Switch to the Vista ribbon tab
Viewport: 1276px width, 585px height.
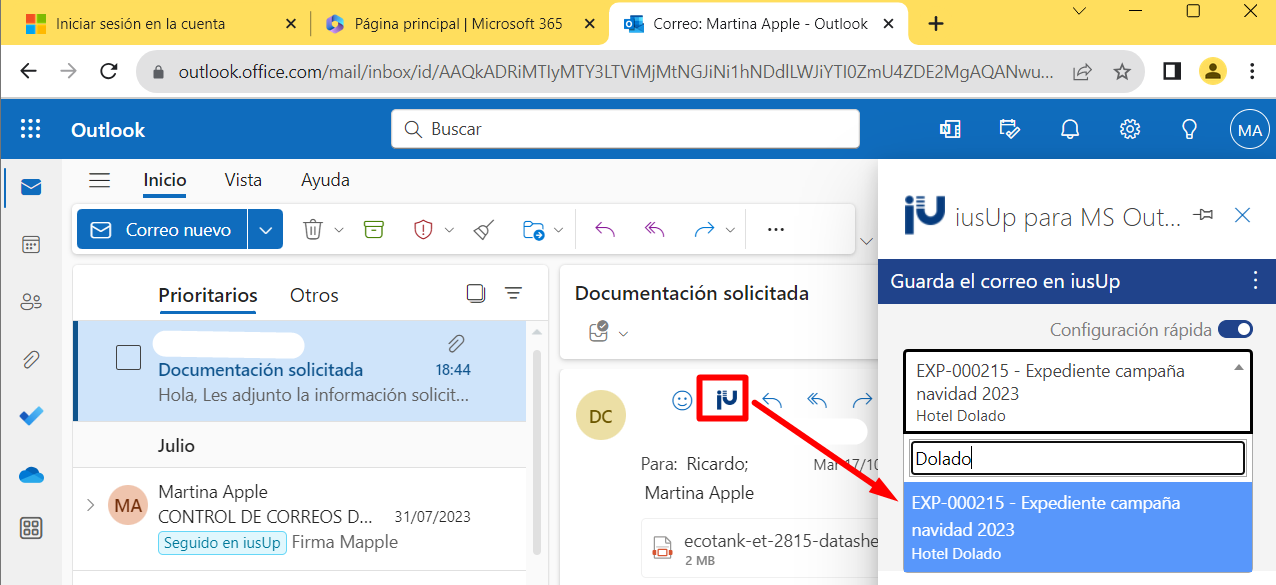tap(243, 180)
